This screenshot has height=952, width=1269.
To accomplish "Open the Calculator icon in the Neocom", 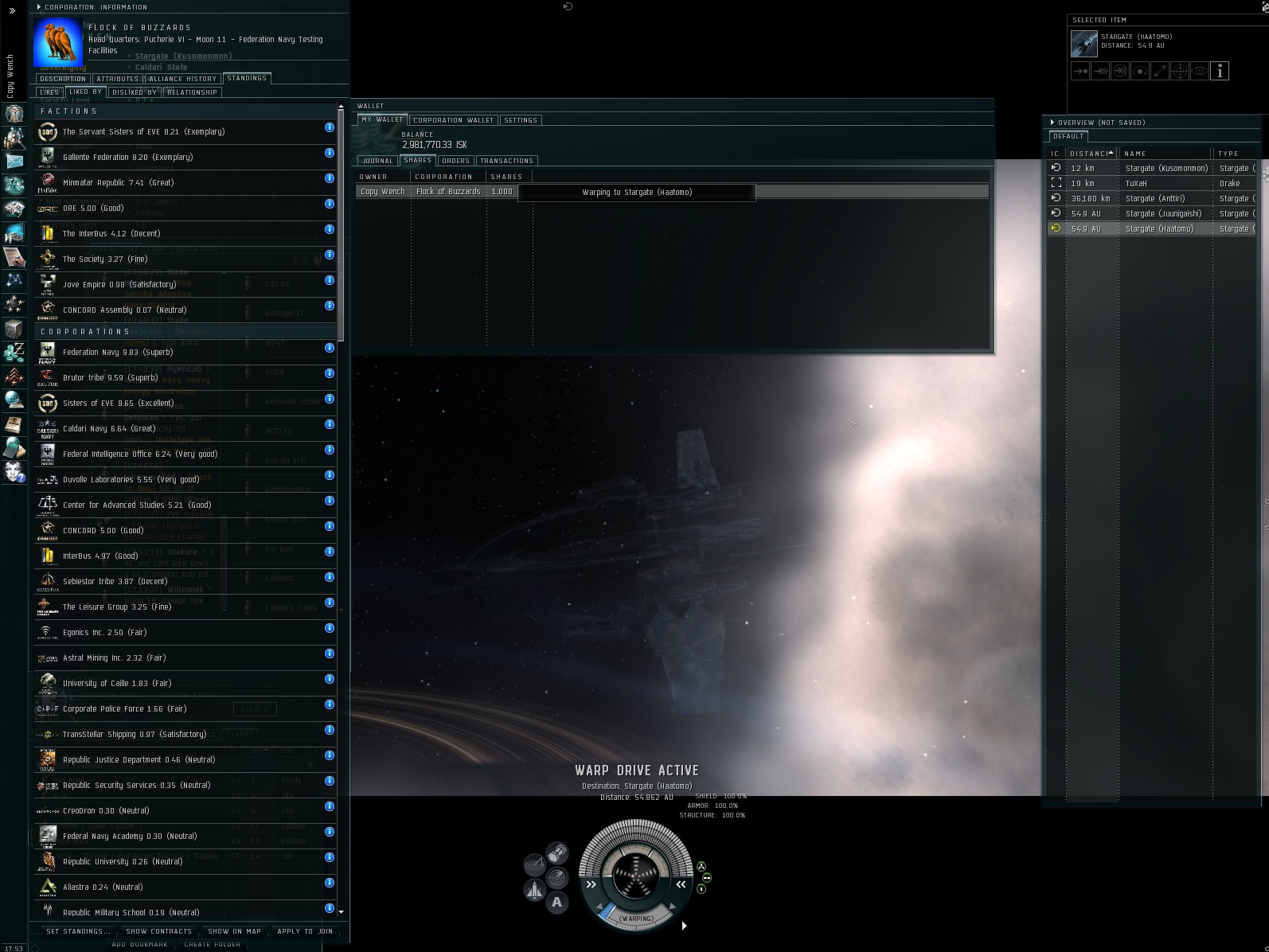I will click(14, 447).
